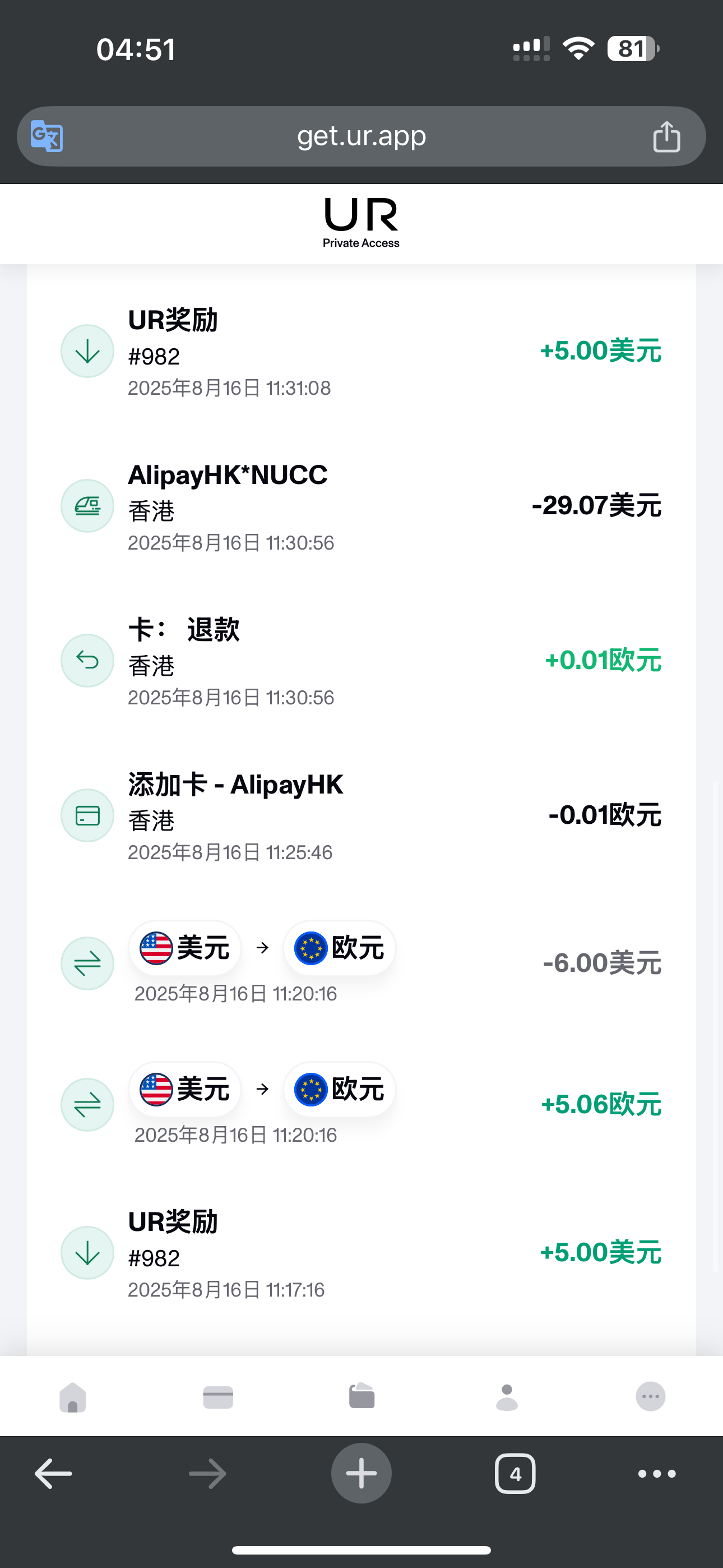This screenshot has height=1568, width=723.
Task: Tap the UR Private Access logo
Action: [x=361, y=223]
